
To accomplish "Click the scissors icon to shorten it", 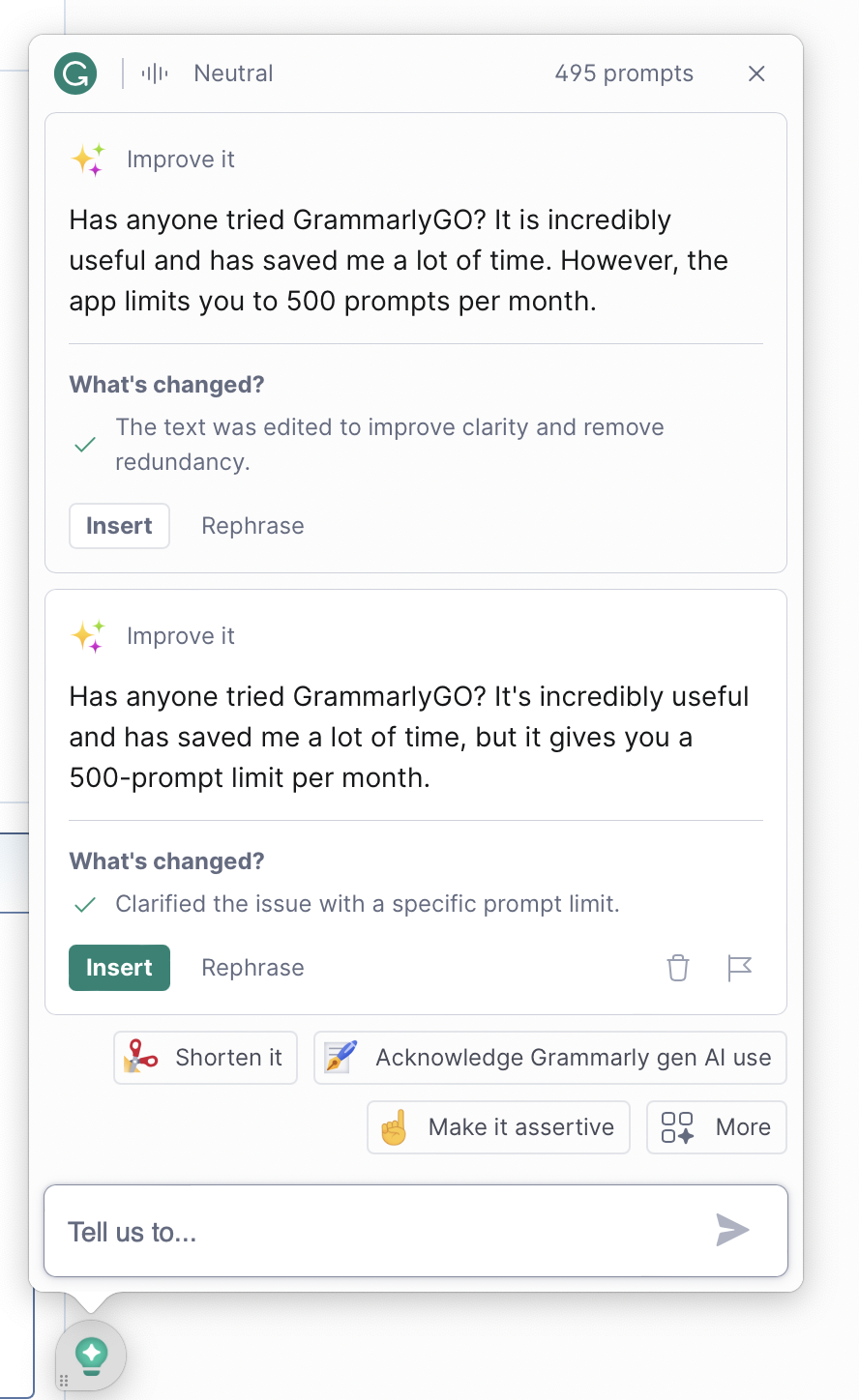I will (x=141, y=1058).
